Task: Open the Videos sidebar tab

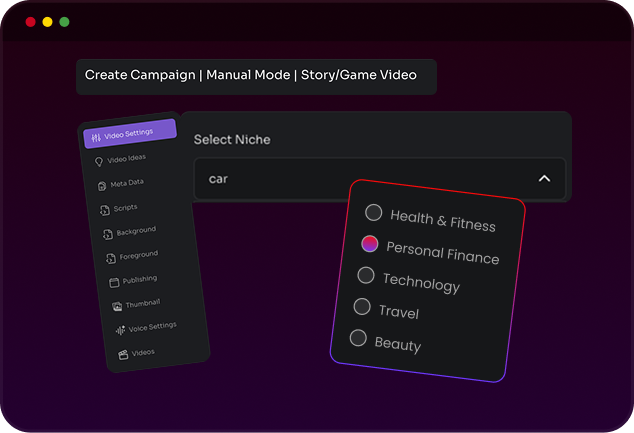Action: [x=142, y=352]
